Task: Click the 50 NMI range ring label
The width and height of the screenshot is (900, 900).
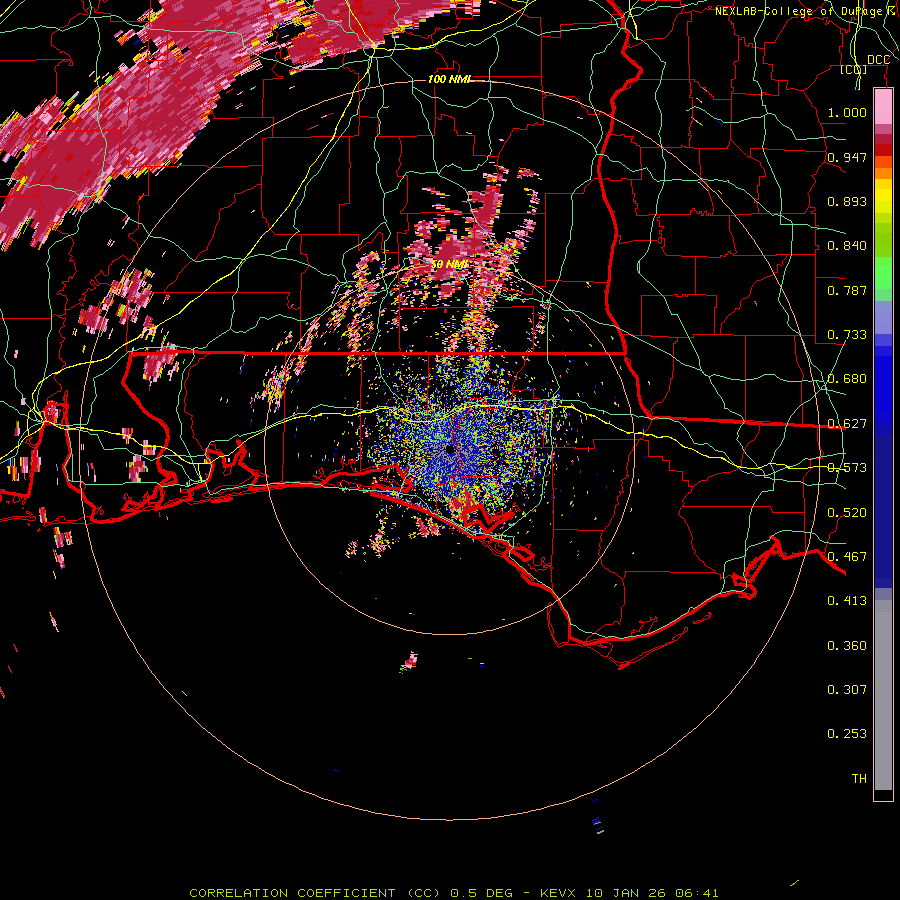Action: tap(449, 265)
